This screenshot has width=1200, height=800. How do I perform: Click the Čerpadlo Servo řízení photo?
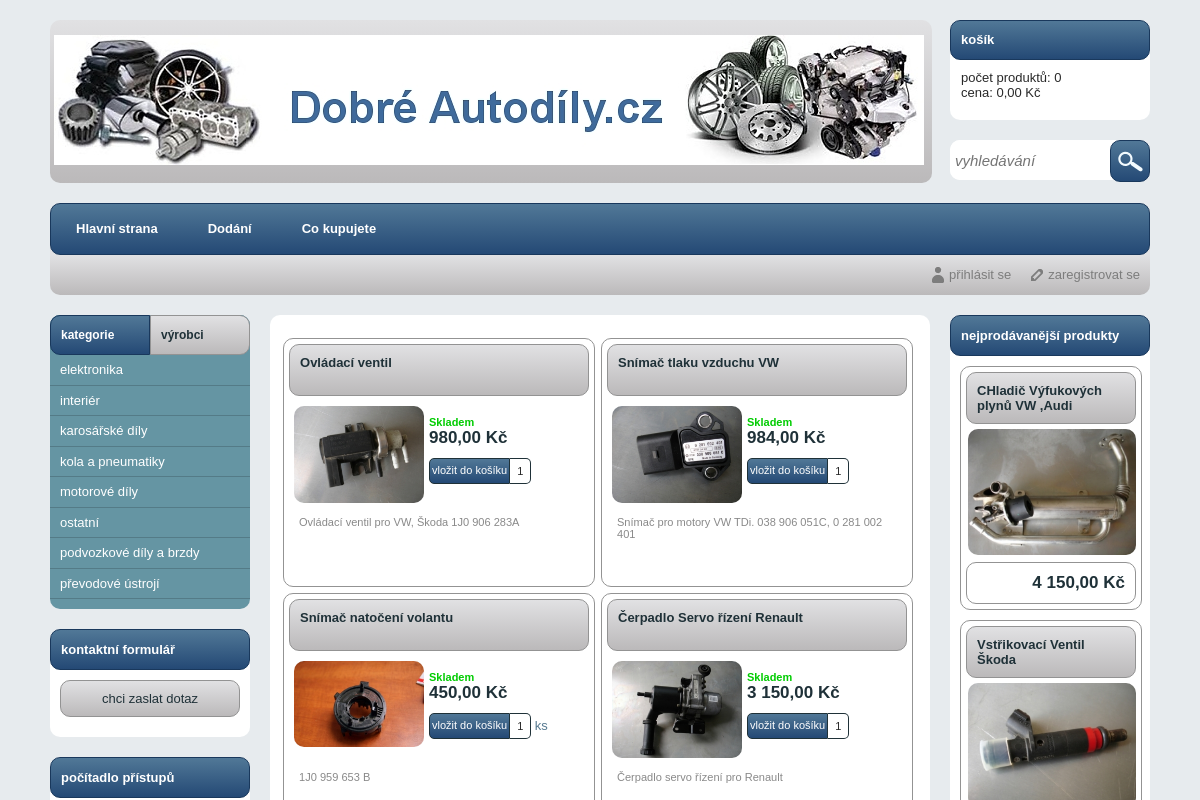coord(677,709)
